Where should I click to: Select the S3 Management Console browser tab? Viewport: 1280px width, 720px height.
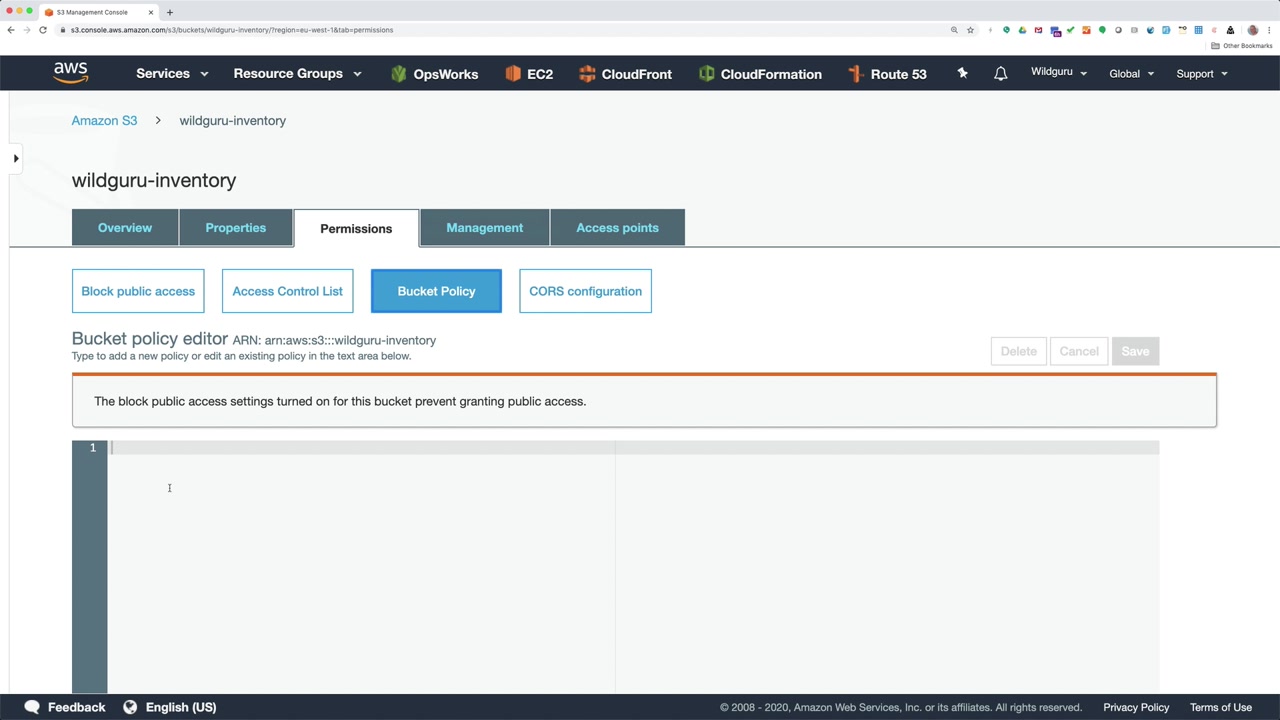[x=98, y=12]
